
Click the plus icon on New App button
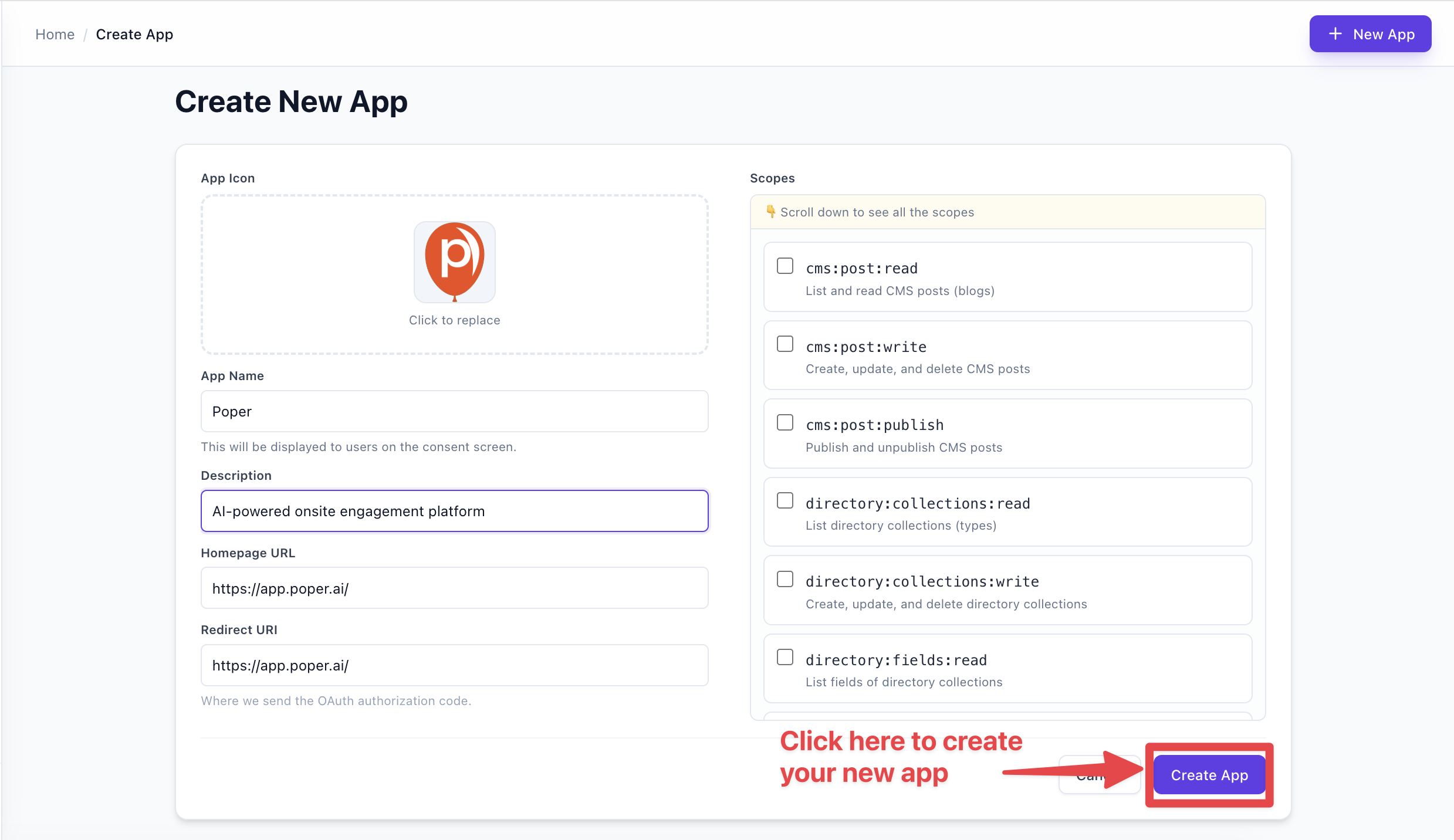click(x=1335, y=33)
